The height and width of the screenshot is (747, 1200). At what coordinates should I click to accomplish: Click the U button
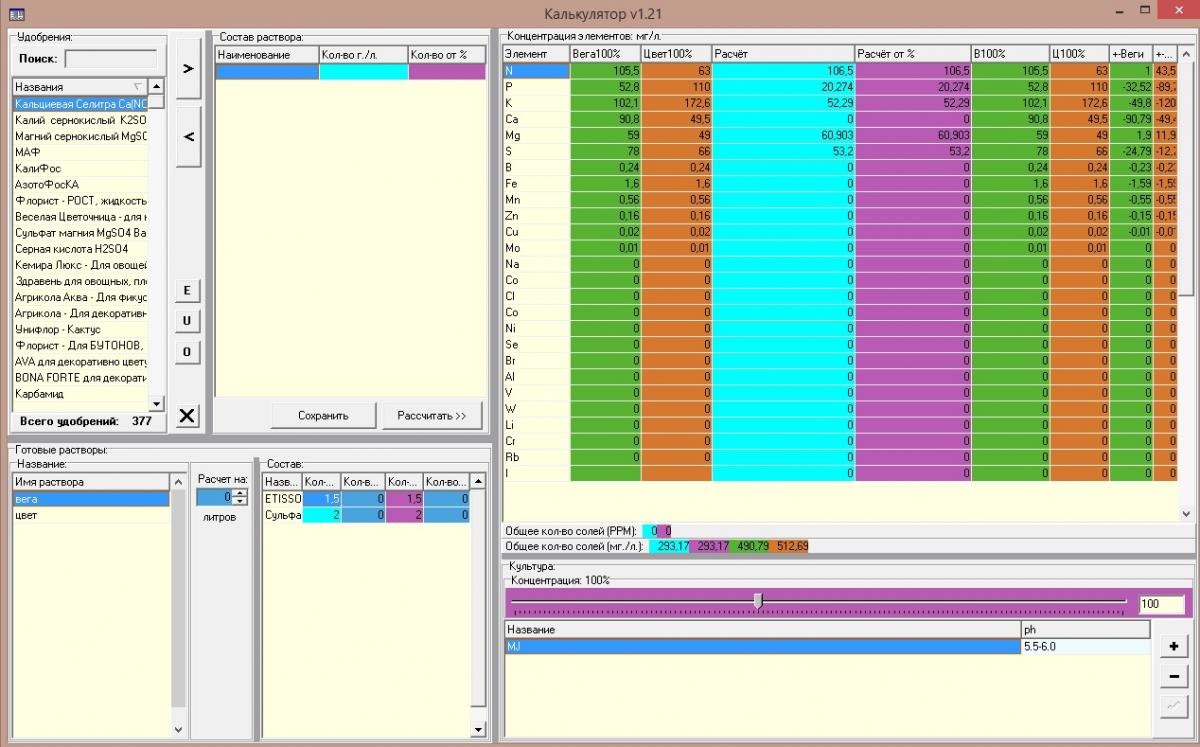click(x=187, y=321)
